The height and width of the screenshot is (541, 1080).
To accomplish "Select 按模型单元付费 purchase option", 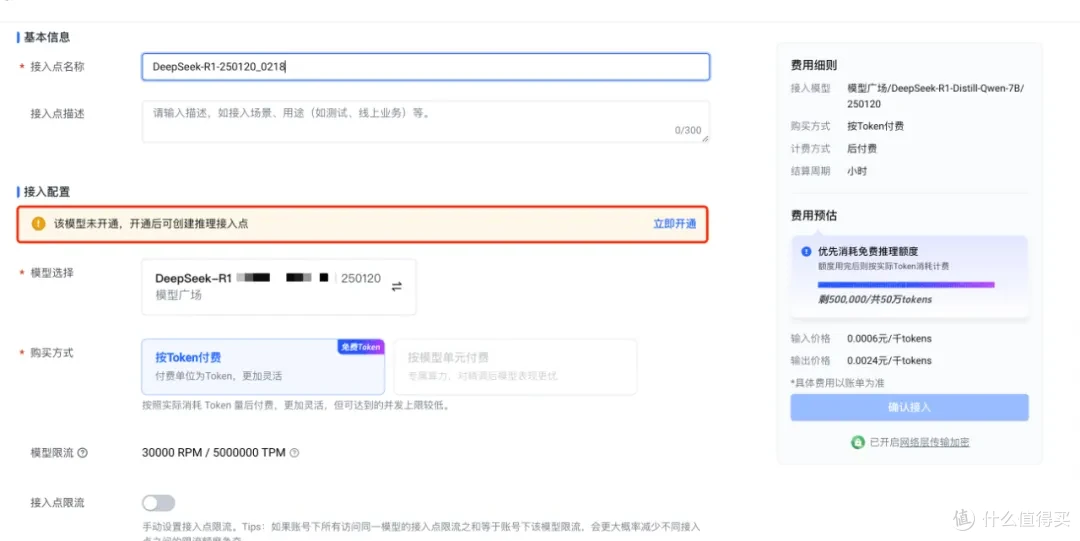I will [515, 367].
